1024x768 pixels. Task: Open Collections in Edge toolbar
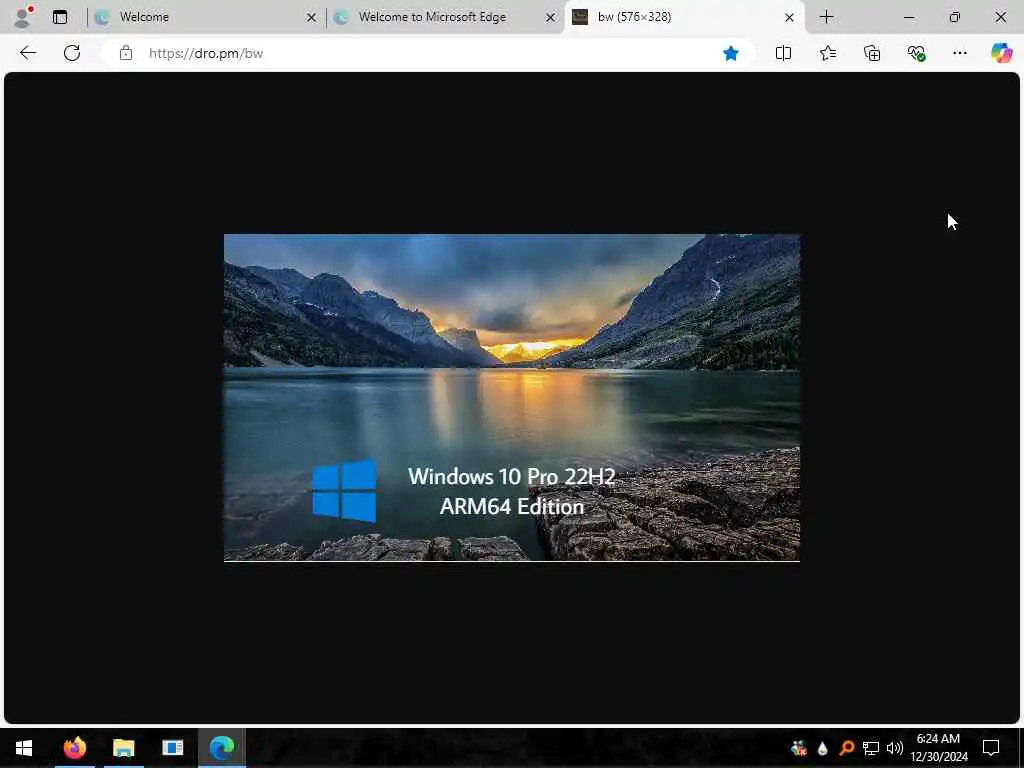pos(872,53)
